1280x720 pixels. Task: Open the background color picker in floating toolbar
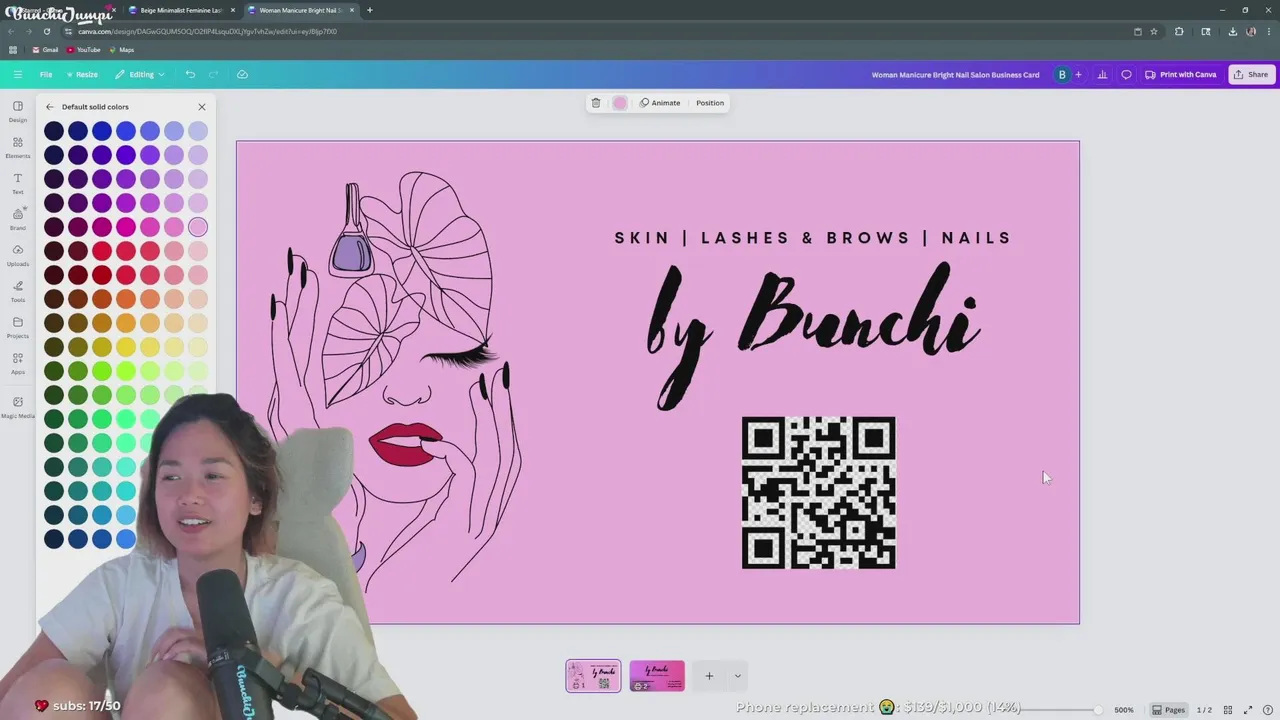coord(620,103)
